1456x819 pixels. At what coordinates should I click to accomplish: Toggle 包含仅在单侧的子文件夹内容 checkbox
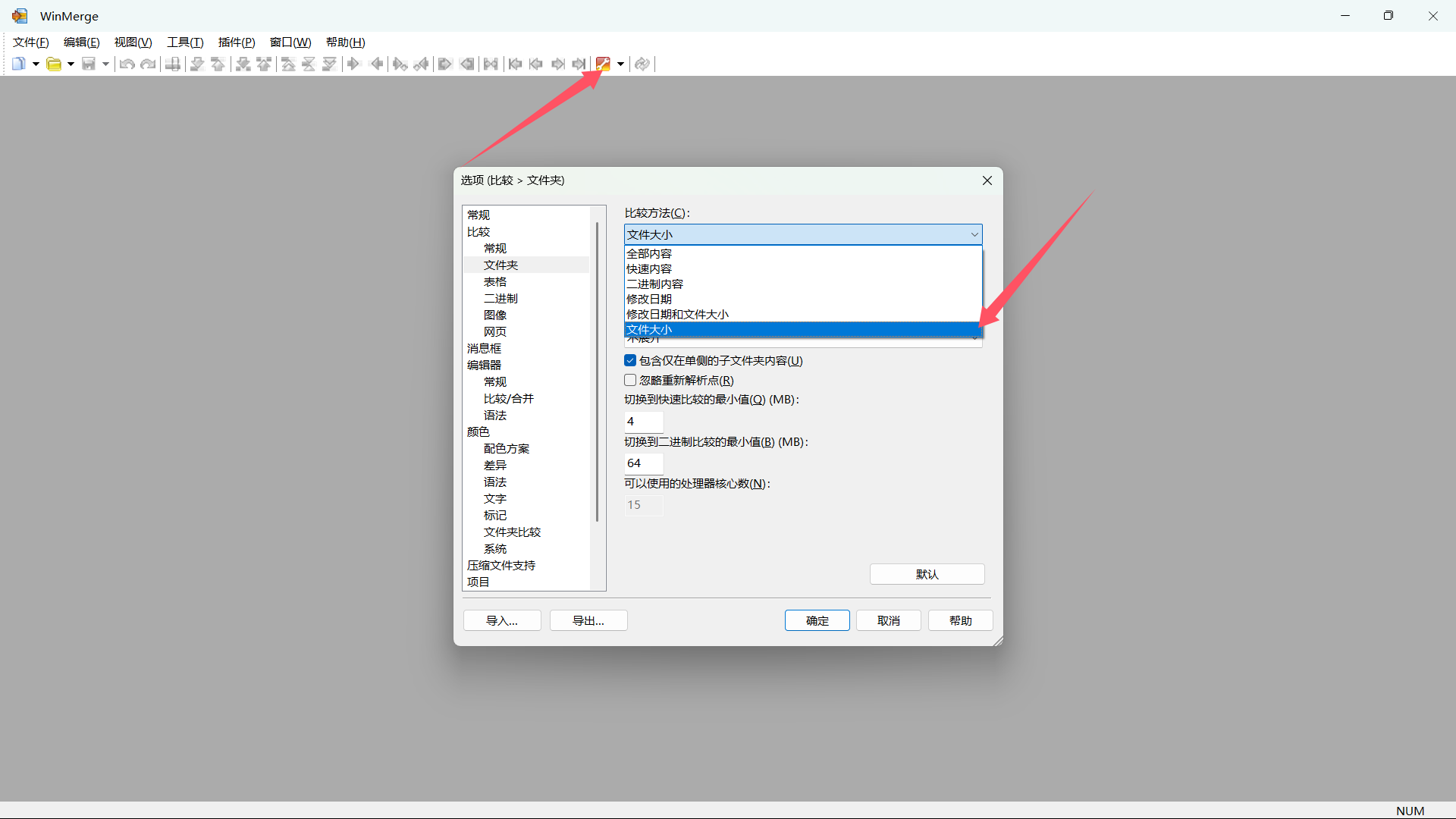[630, 361]
